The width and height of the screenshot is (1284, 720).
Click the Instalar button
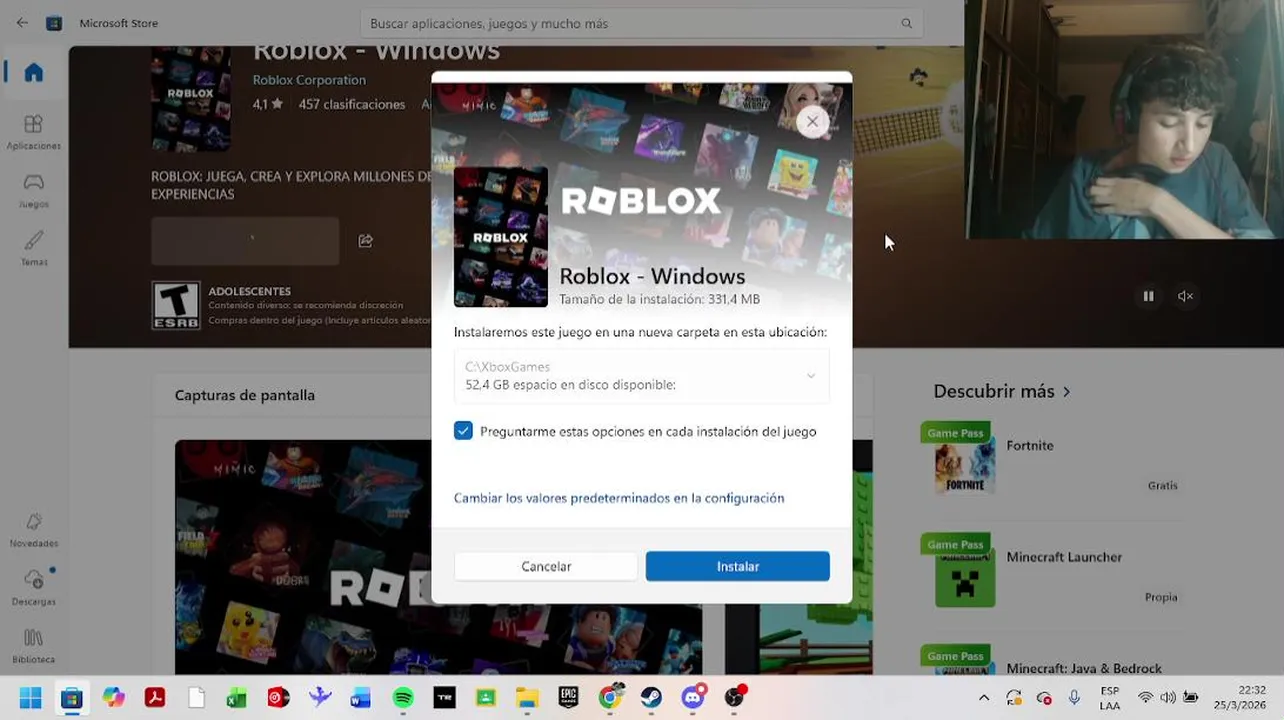[737, 566]
